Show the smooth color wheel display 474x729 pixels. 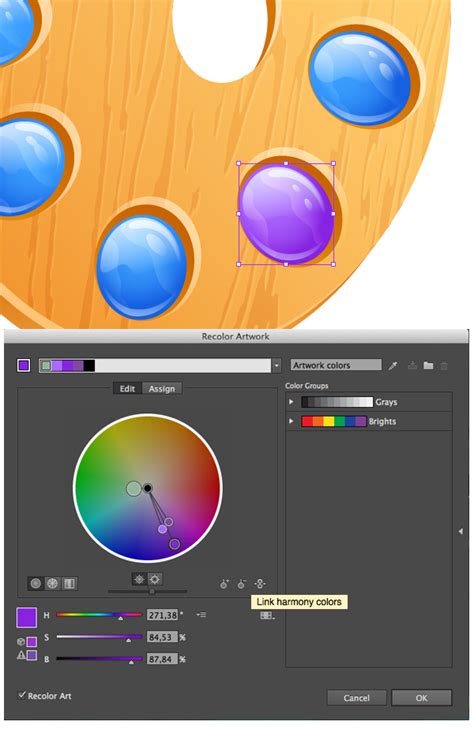(36, 583)
